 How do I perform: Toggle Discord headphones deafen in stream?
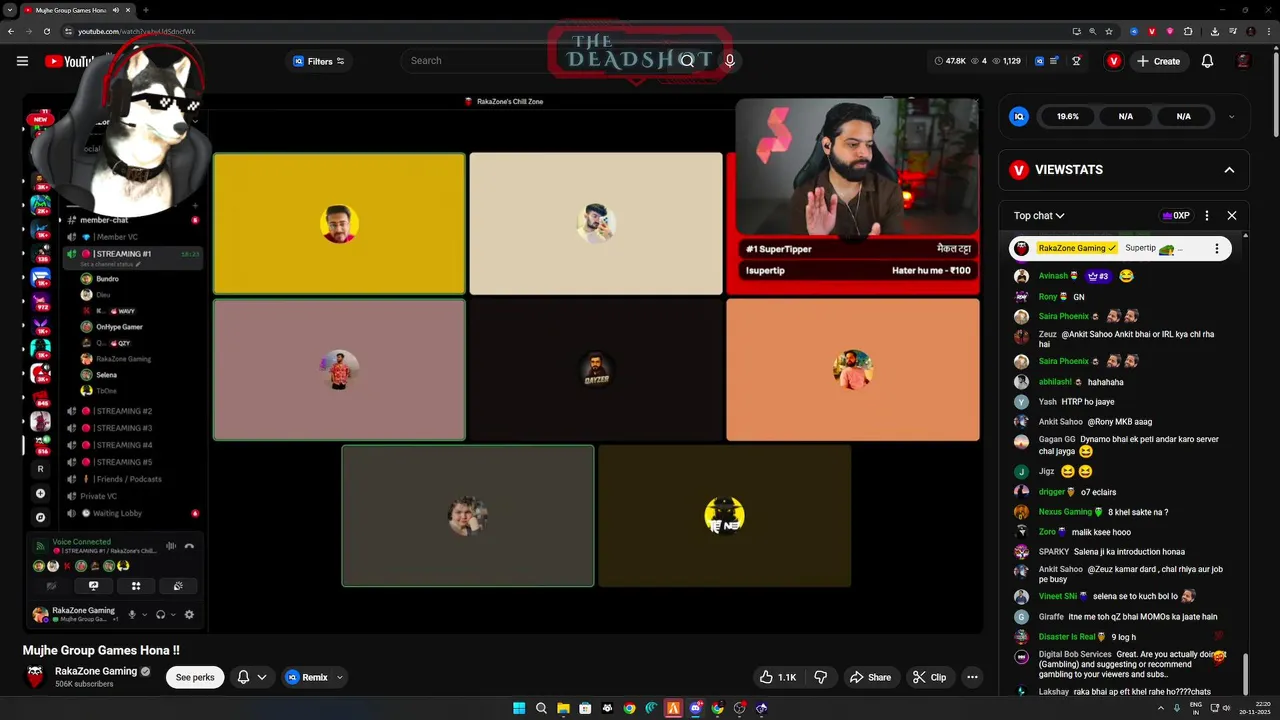[x=160, y=614]
